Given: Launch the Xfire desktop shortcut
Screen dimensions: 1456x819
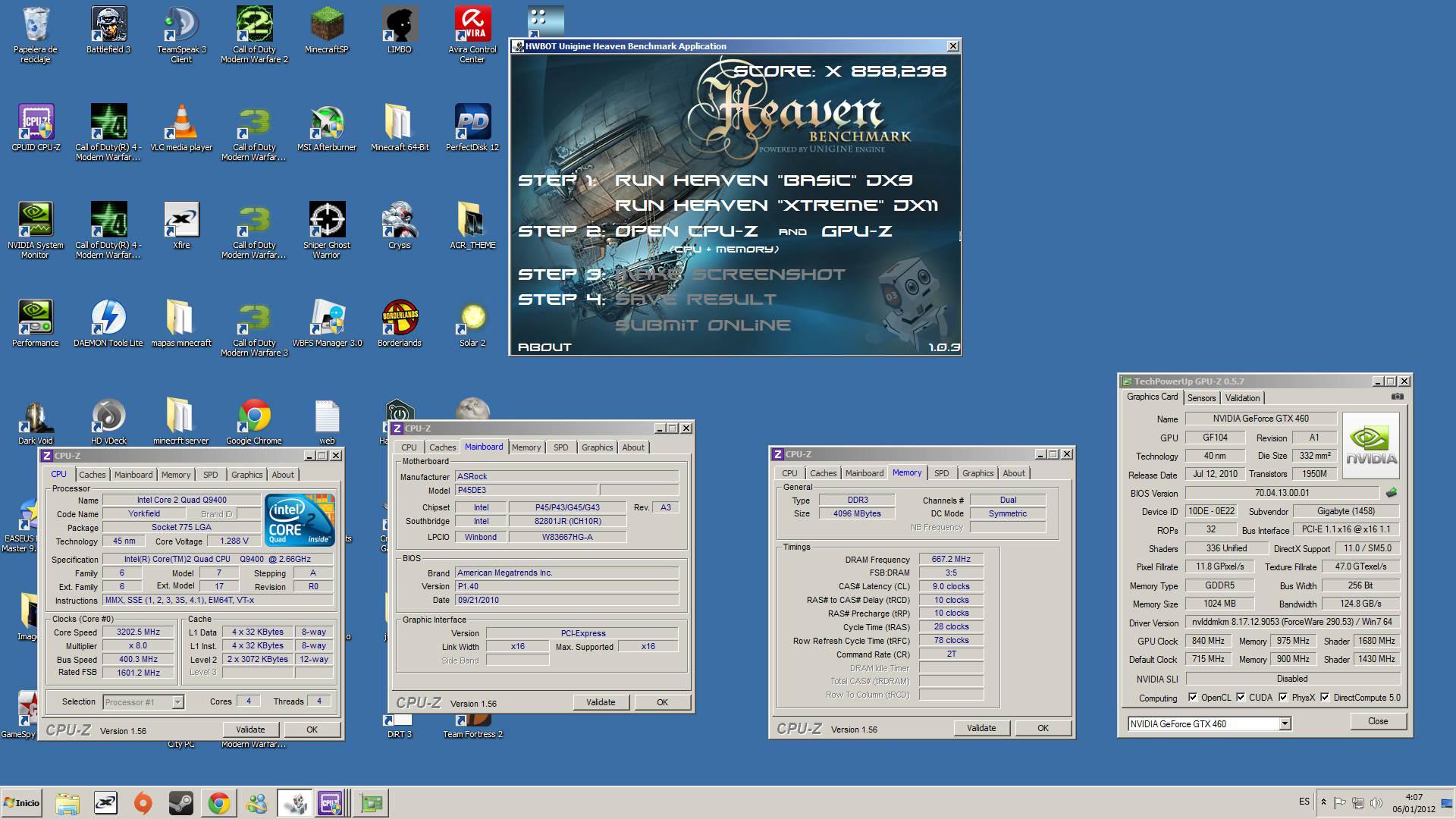Looking at the screenshot, I should pyautogui.click(x=181, y=225).
